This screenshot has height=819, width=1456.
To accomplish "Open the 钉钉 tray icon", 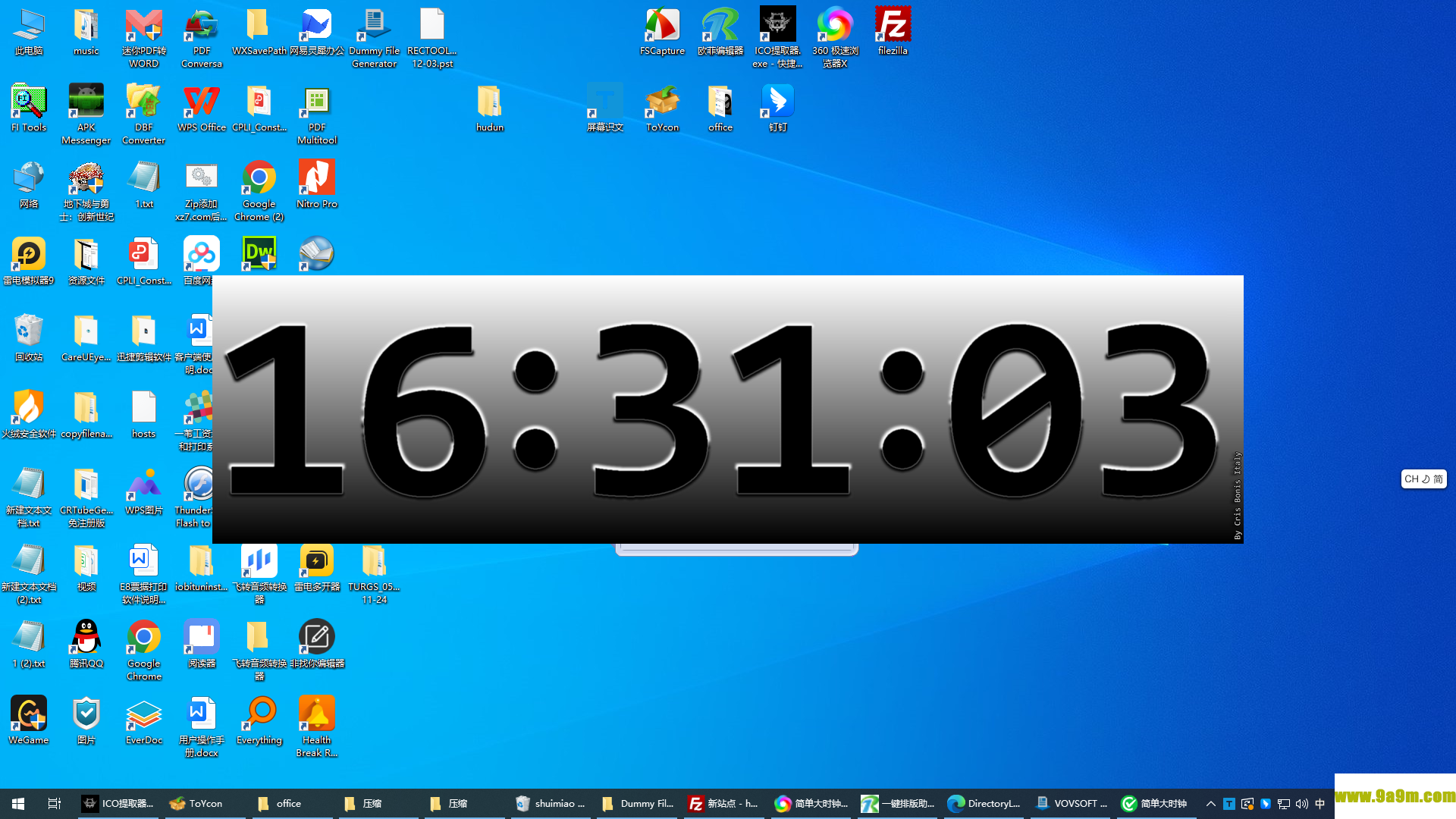I will tap(1266, 803).
